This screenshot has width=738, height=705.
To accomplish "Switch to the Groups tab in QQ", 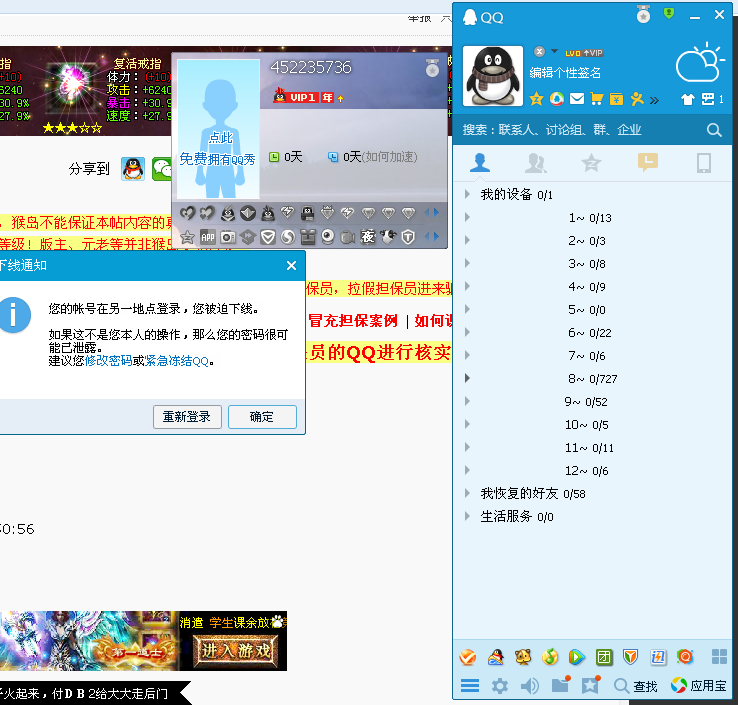I will [x=536, y=163].
